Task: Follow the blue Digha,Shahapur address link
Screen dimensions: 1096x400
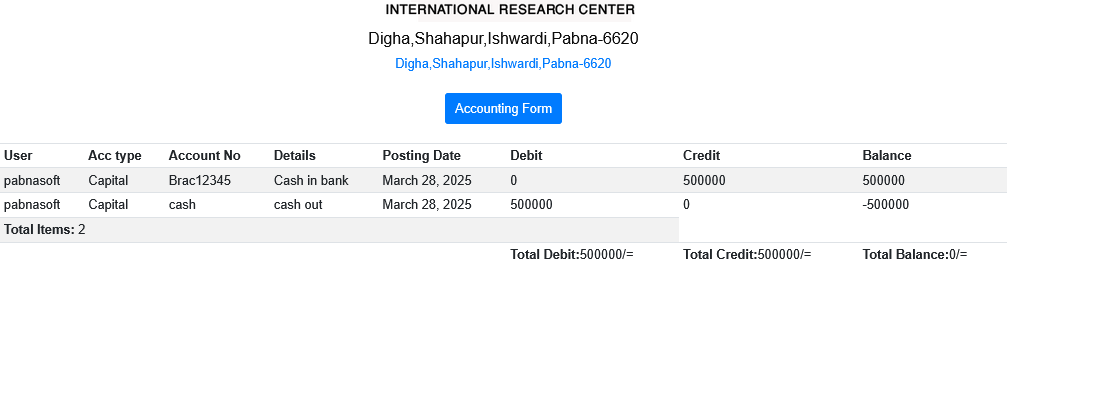Action: (x=503, y=64)
